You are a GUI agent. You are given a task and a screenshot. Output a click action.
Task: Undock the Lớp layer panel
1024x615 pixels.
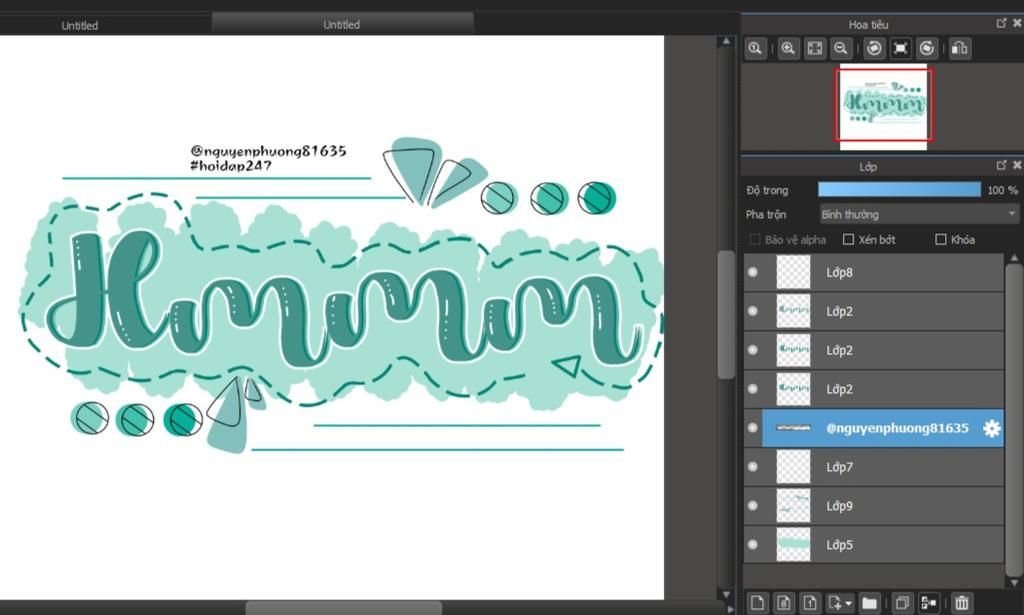pyautogui.click(x=1001, y=166)
